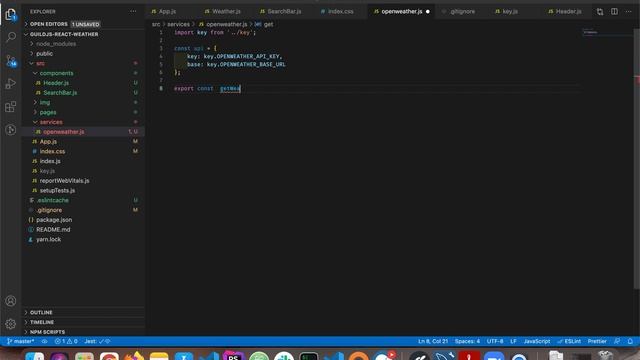The height and width of the screenshot is (360, 640).
Task: Split the editor to the right
Action: click(x=614, y=11)
